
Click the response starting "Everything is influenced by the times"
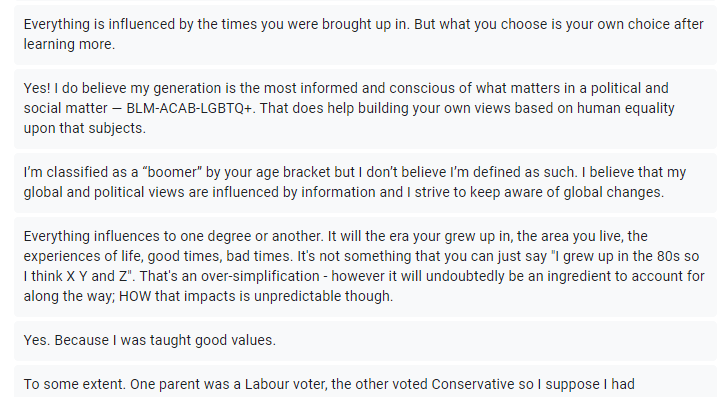click(x=360, y=34)
